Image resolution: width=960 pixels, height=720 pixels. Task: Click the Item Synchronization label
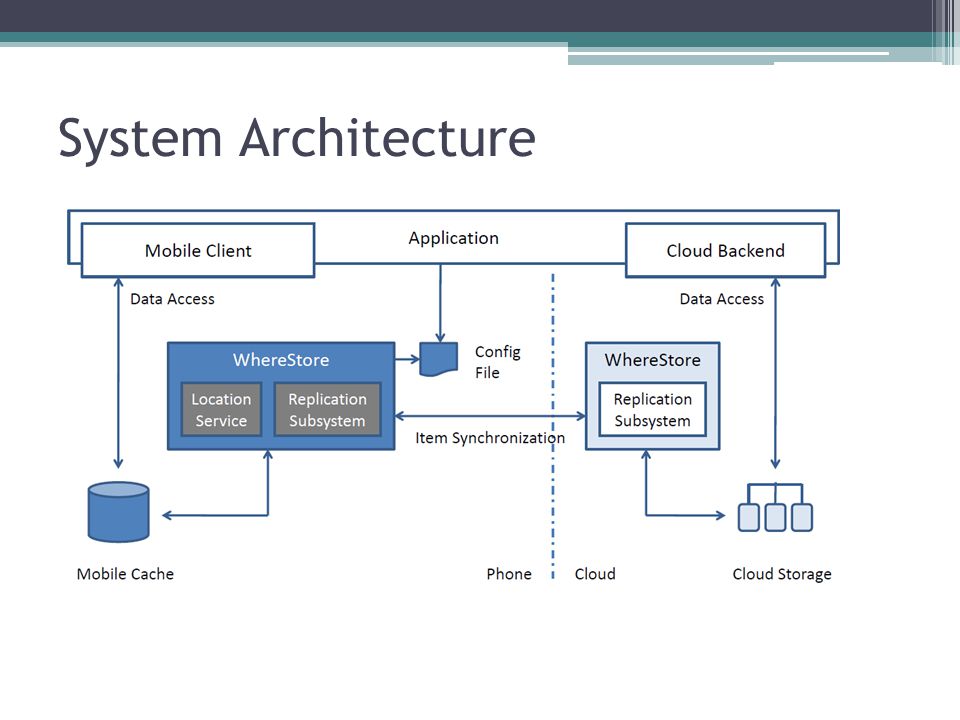pos(490,438)
